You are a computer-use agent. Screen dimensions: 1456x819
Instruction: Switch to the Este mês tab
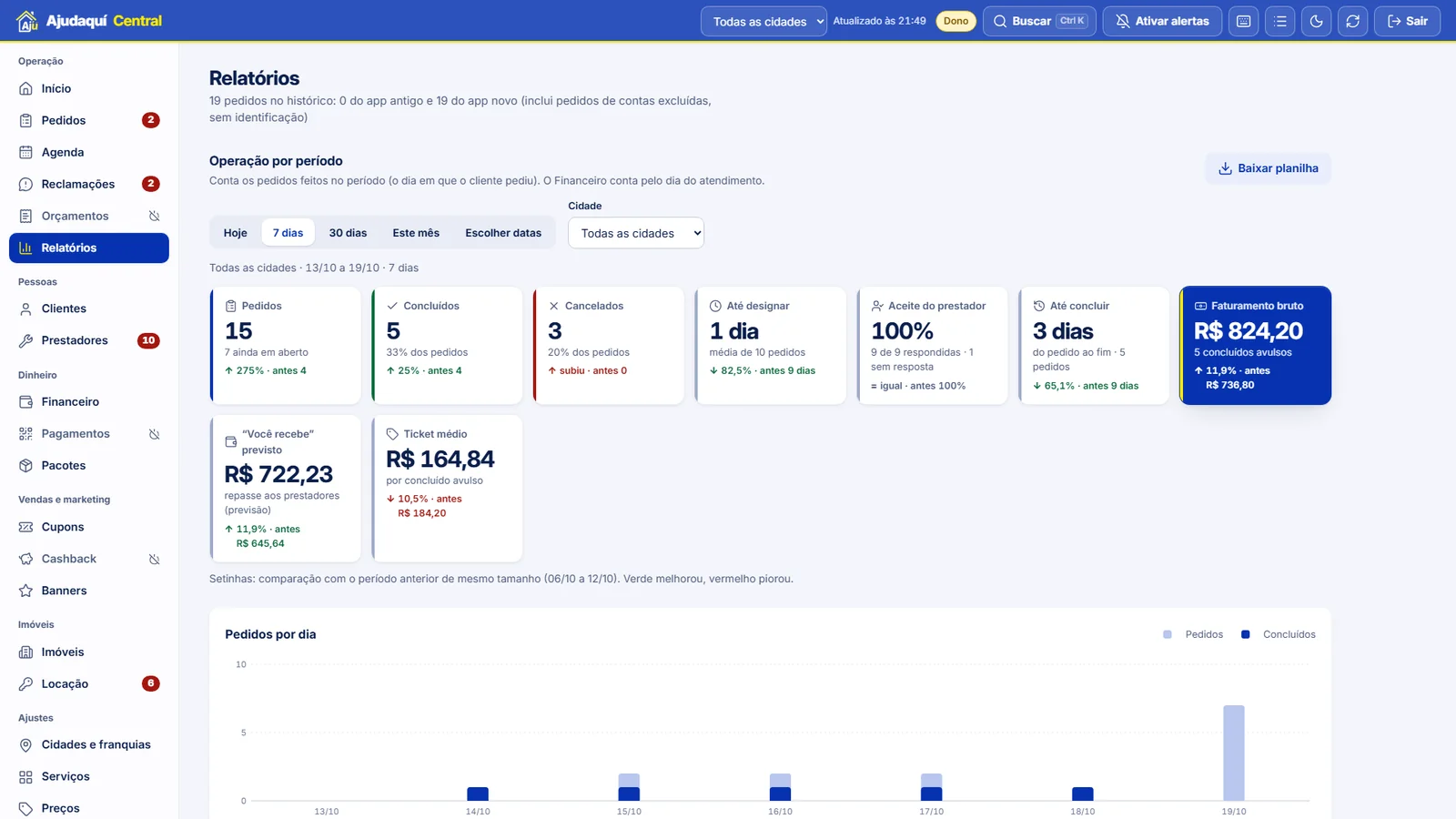point(416,233)
